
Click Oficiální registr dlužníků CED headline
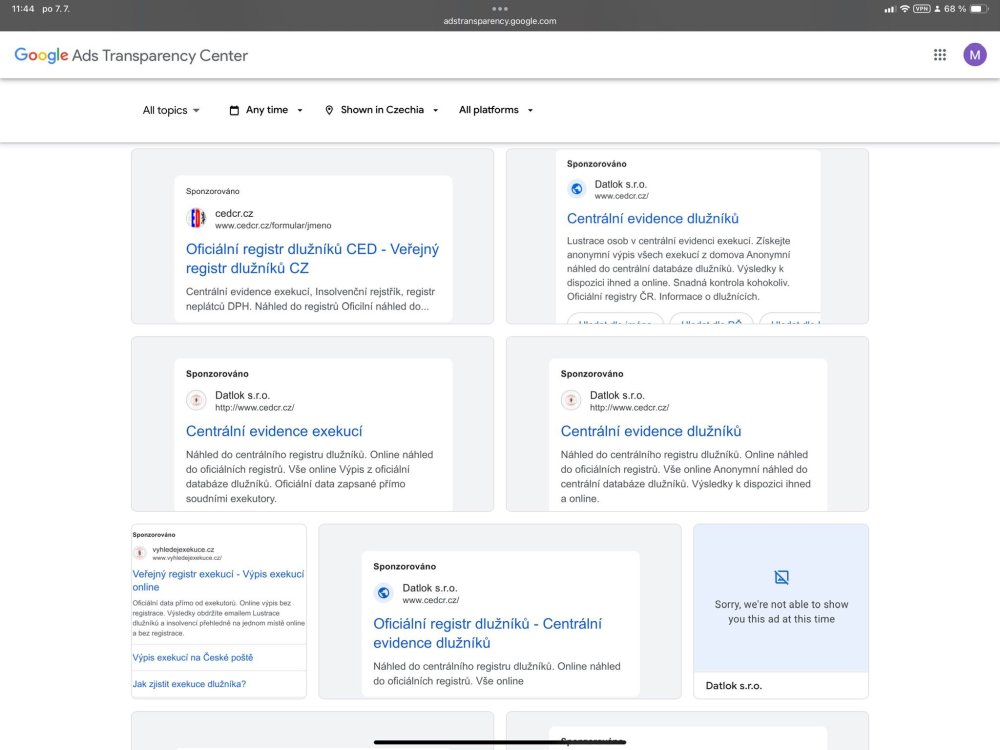click(x=312, y=259)
